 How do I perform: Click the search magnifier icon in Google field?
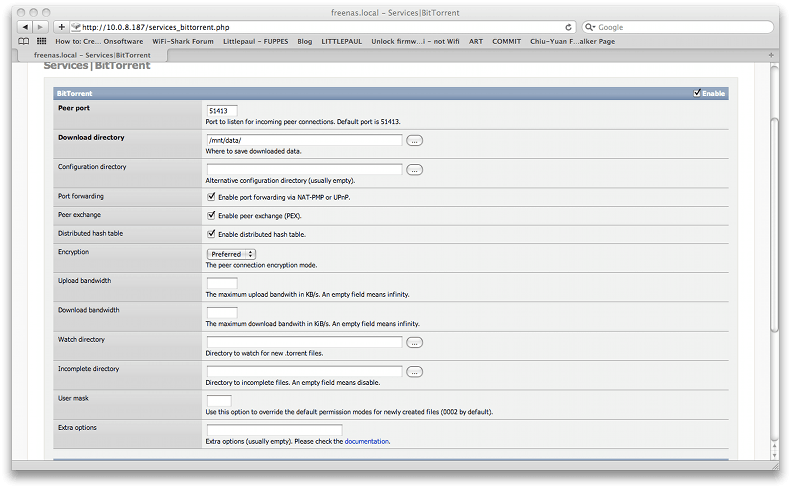(590, 27)
